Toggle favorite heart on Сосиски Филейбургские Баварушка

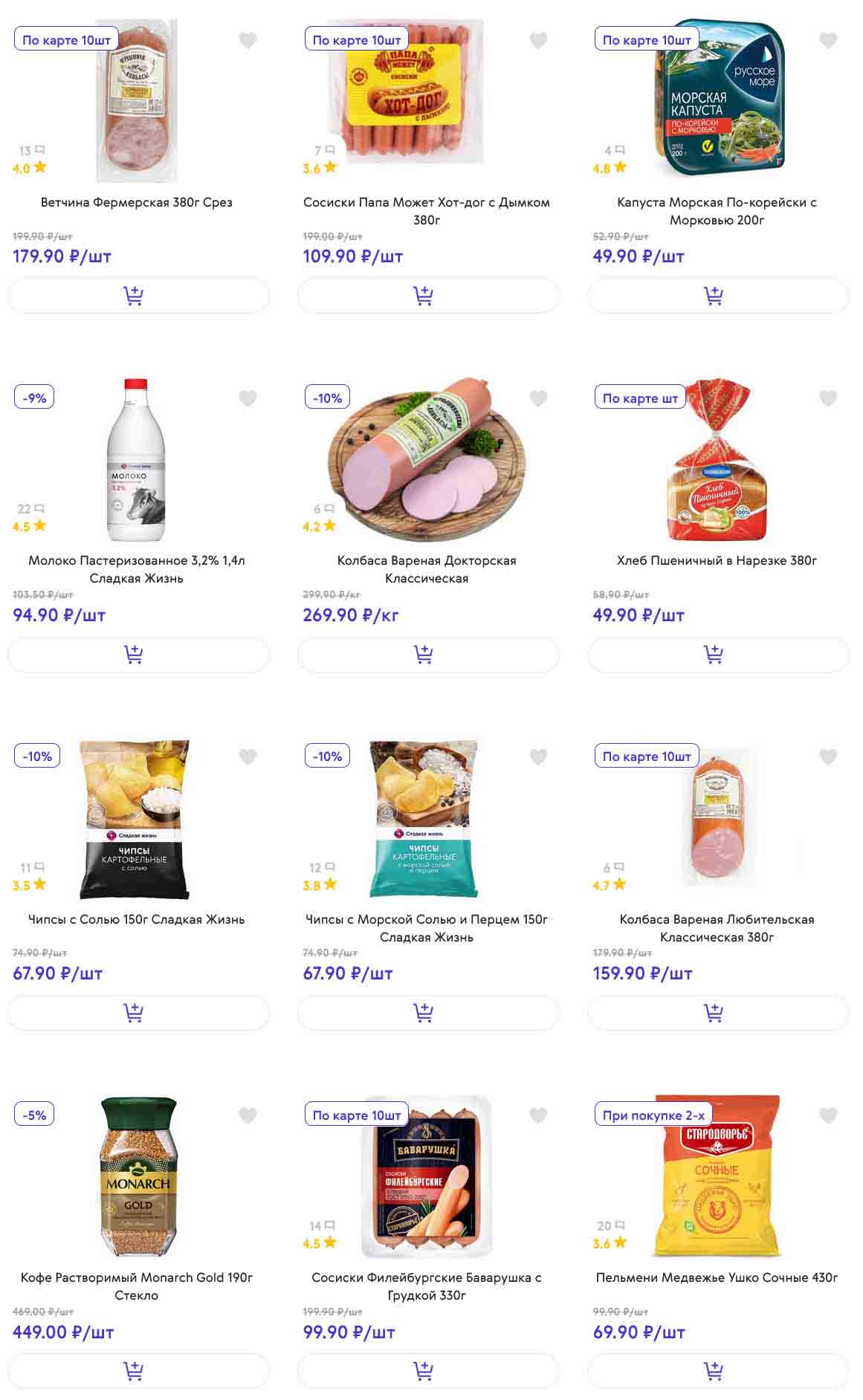pos(538,1115)
